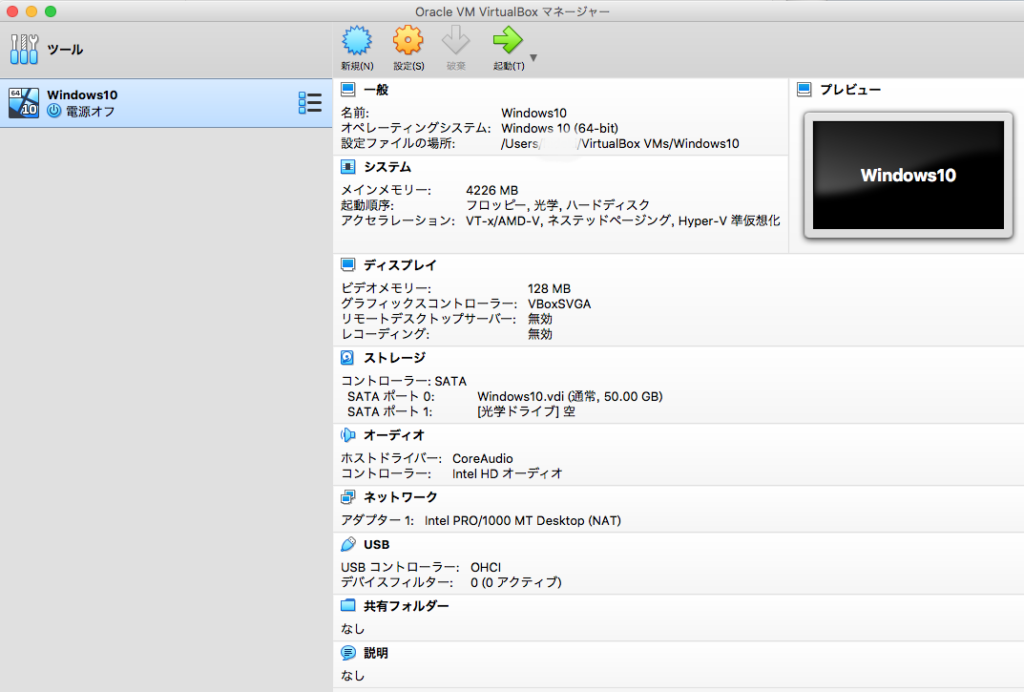
Task: Click the プレビュー heading label
Action: tap(850, 89)
